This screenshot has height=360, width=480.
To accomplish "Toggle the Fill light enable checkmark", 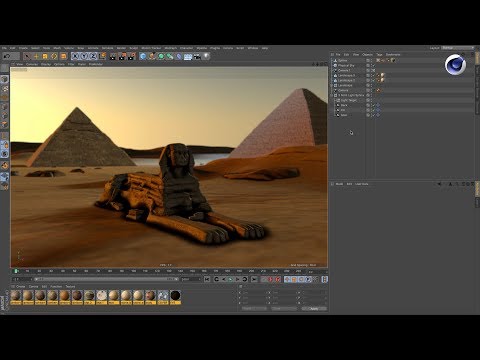I will pyautogui.click(x=373, y=110).
